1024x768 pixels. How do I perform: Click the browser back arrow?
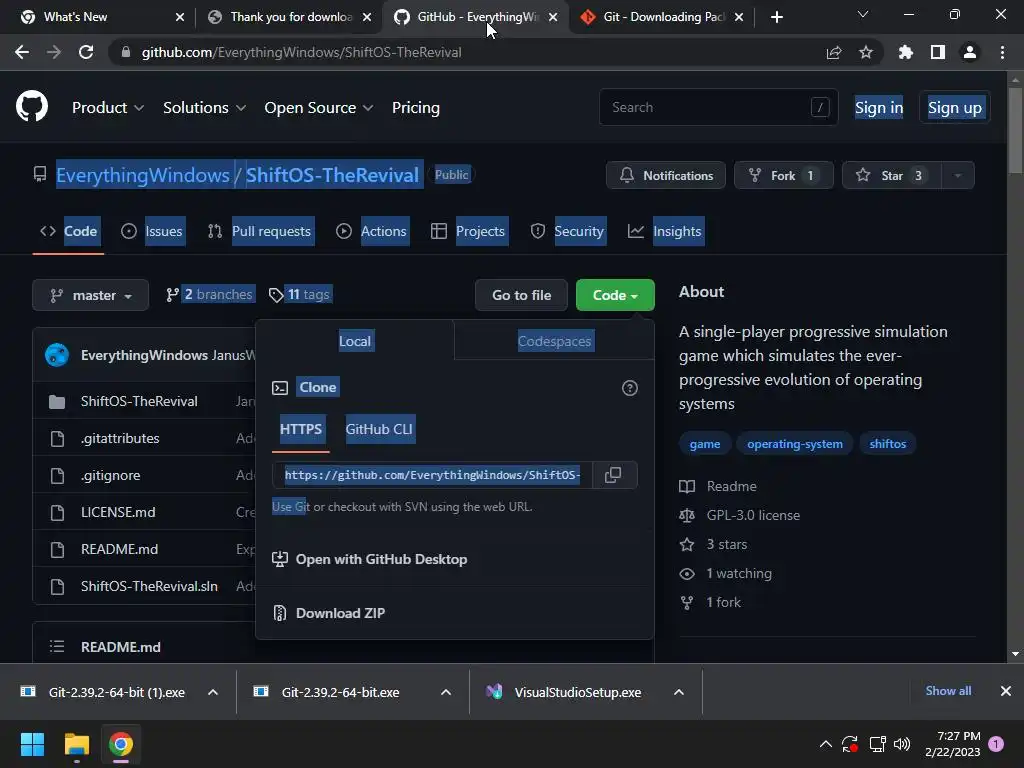pos(22,52)
